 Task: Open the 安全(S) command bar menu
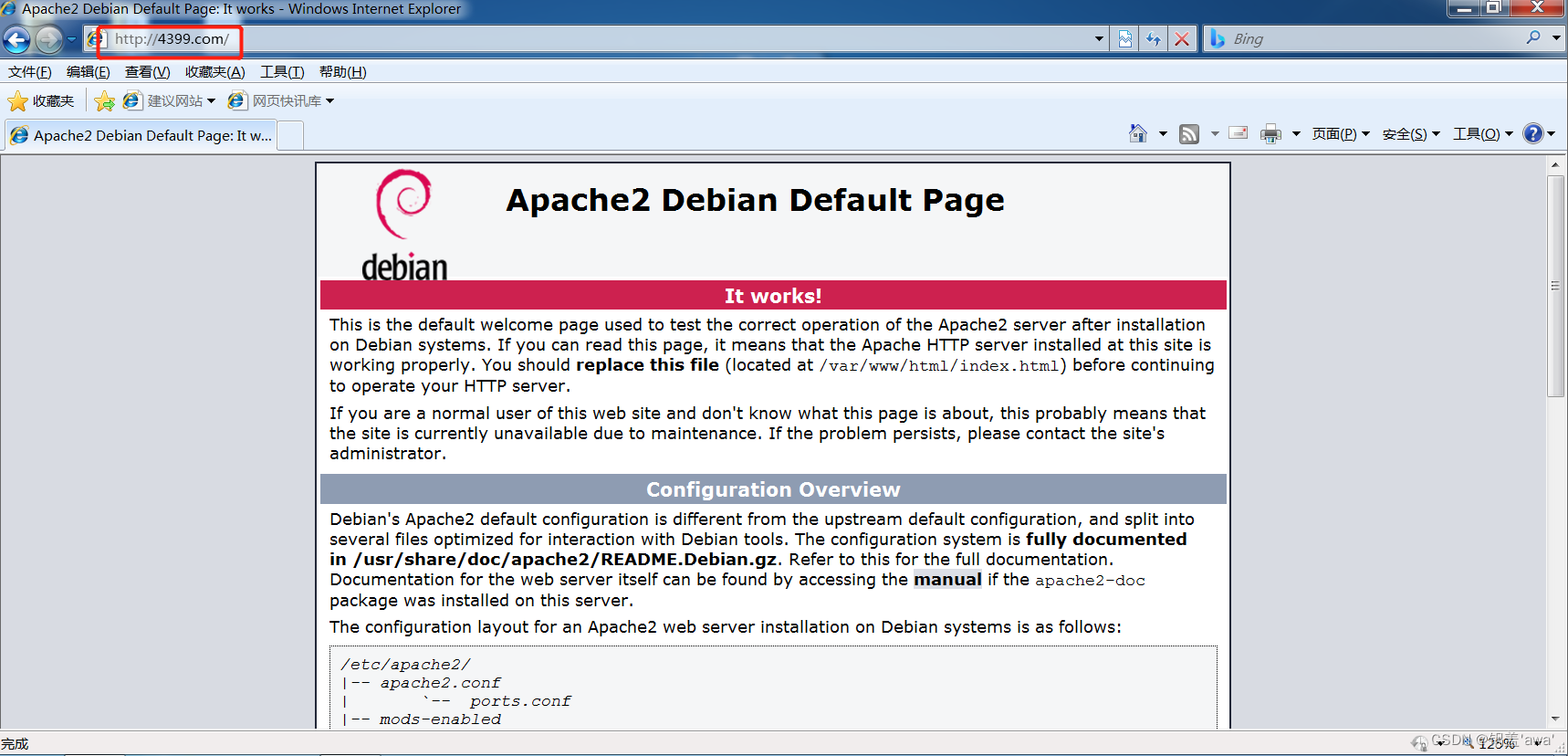pyautogui.click(x=1411, y=134)
